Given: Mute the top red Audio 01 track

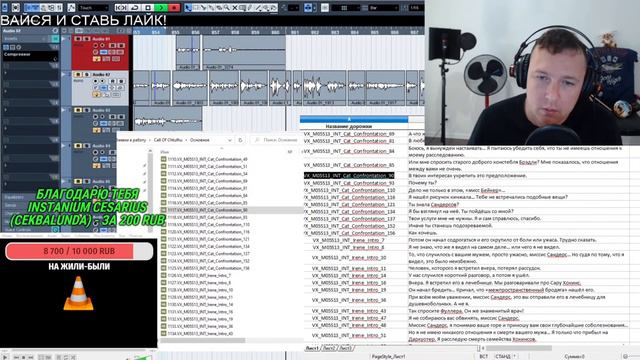Looking at the screenshot, I should click(x=78, y=39).
